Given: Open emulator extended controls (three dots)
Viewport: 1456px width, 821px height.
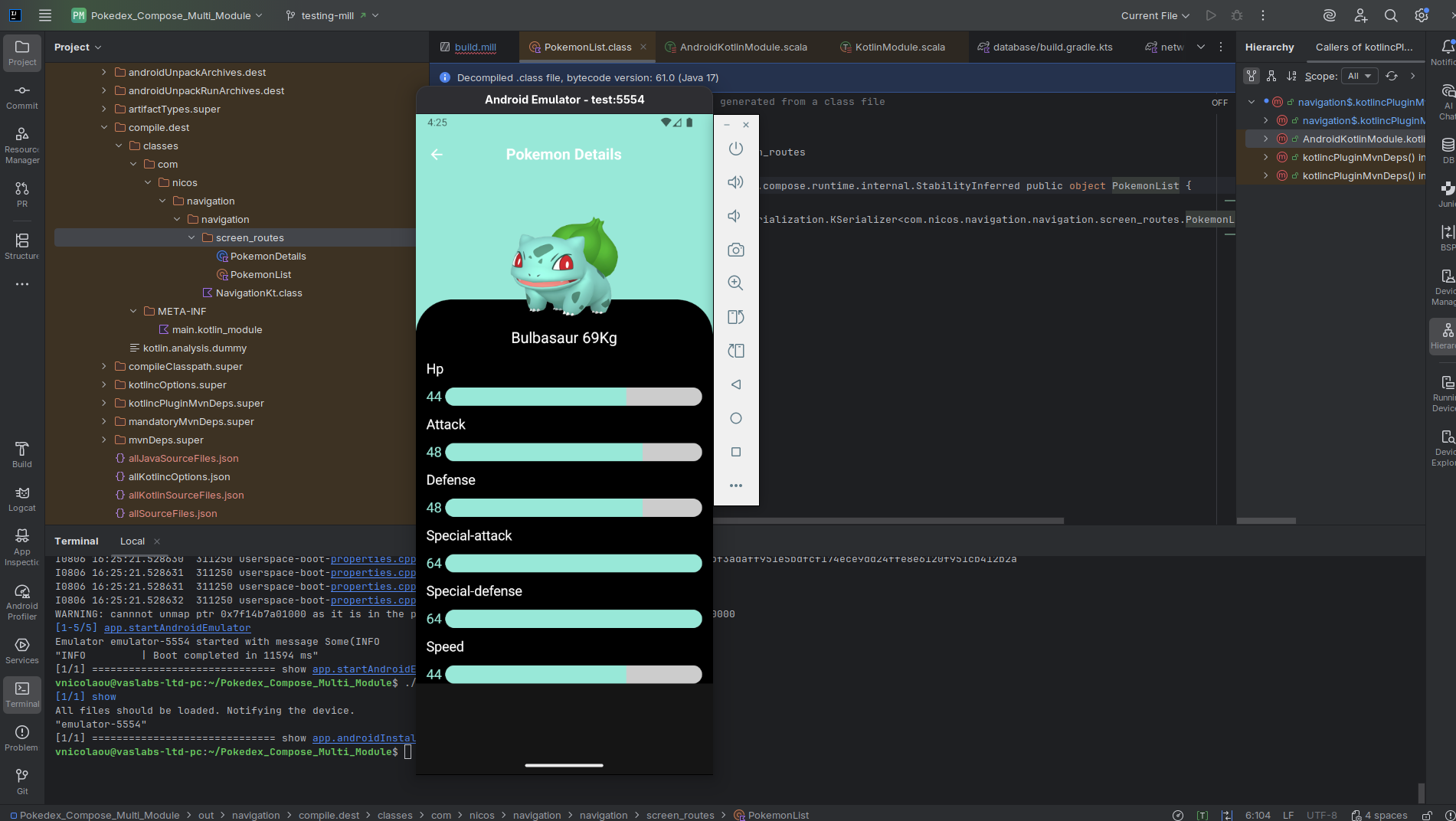Looking at the screenshot, I should click(x=736, y=486).
